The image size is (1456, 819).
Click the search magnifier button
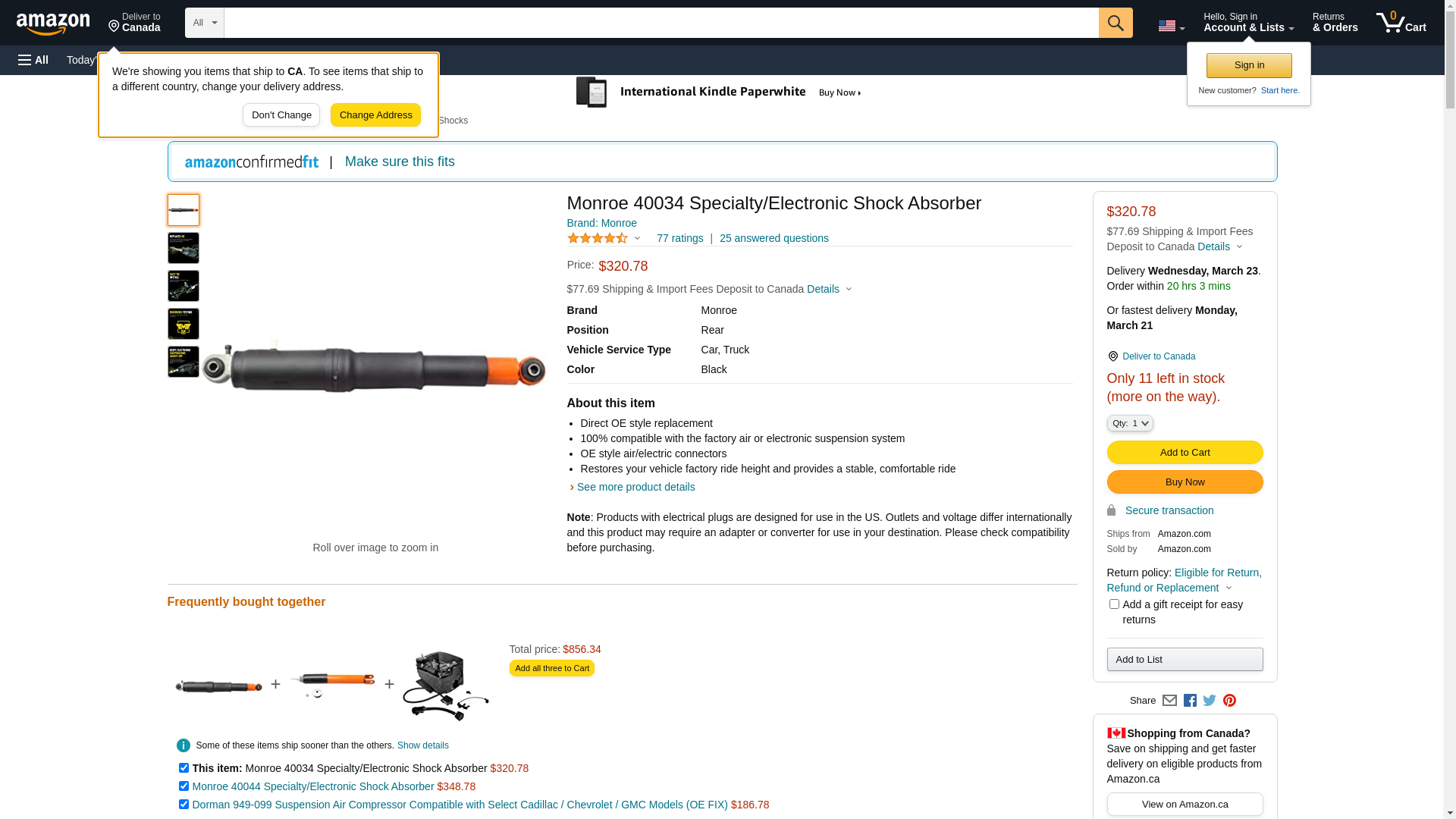(1115, 23)
